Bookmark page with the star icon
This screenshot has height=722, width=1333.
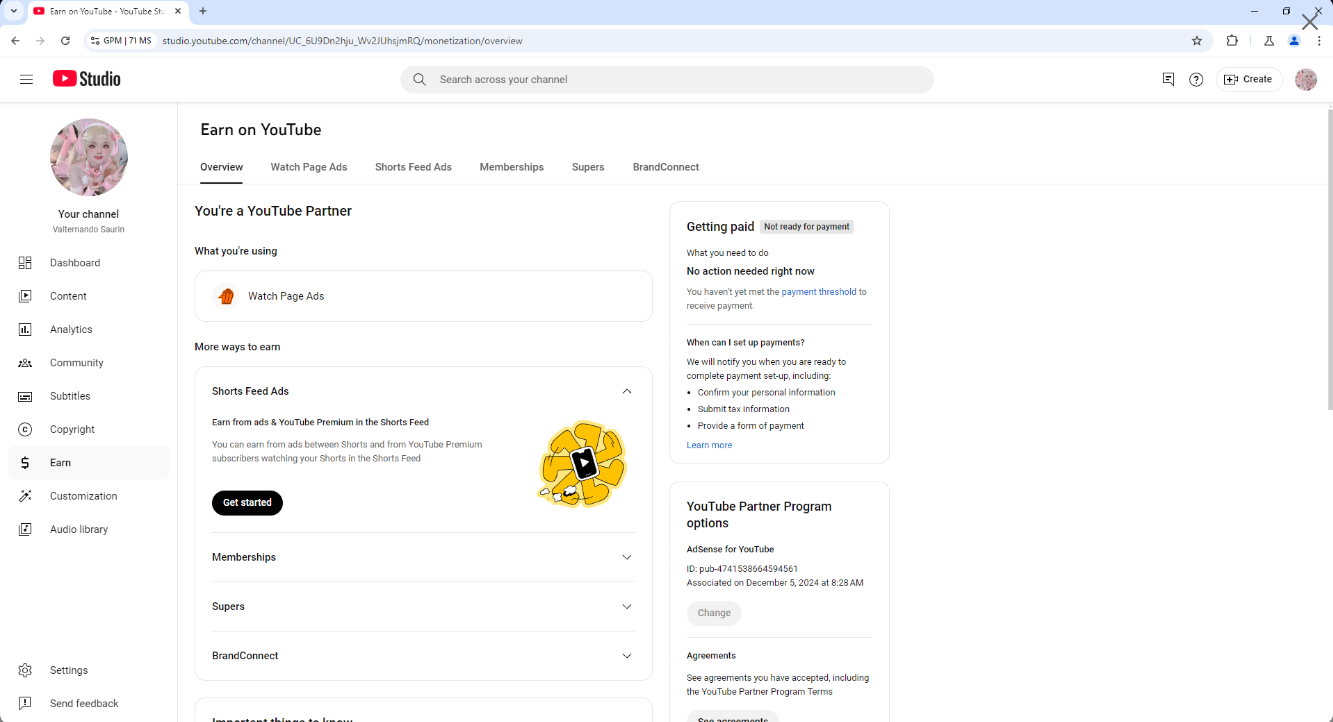(1197, 41)
